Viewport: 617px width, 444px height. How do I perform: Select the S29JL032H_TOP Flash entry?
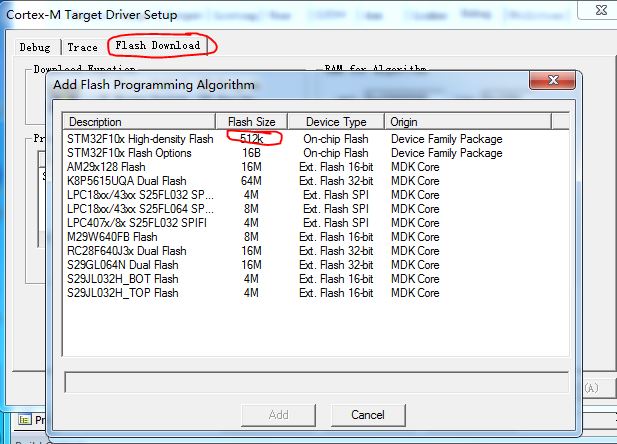click(122, 293)
